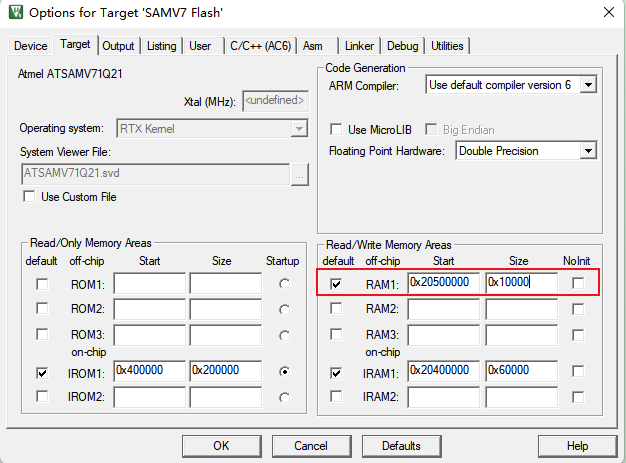Toggle the Use Custom File checkbox
626x463 pixels.
click(x=29, y=197)
